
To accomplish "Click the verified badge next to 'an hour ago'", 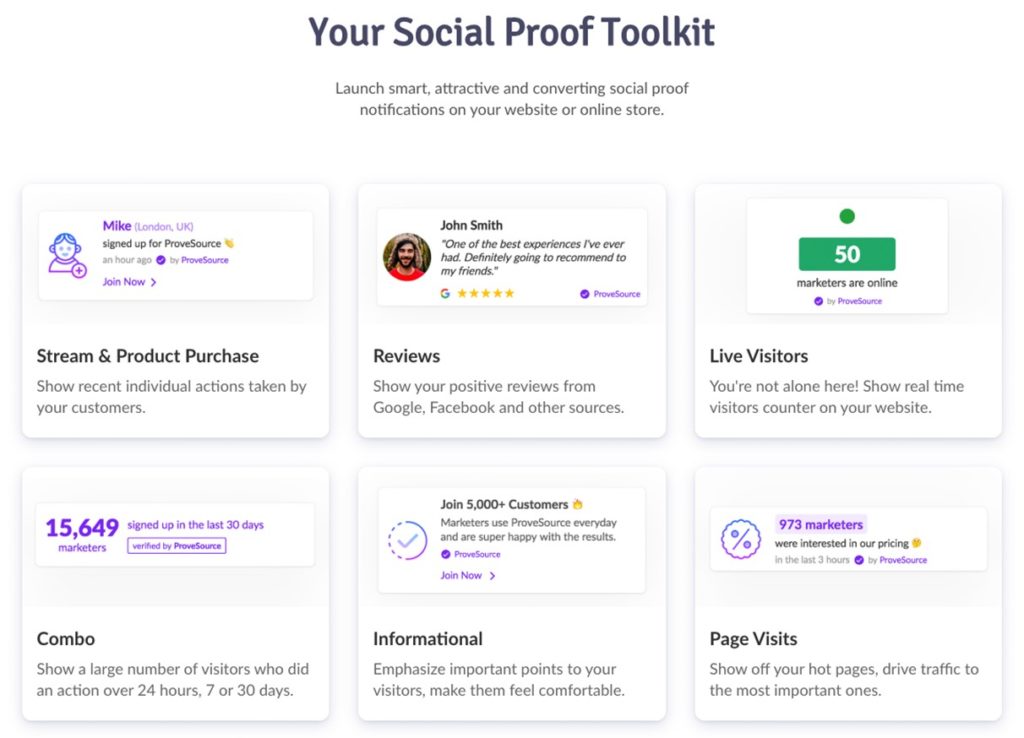I will (161, 260).
